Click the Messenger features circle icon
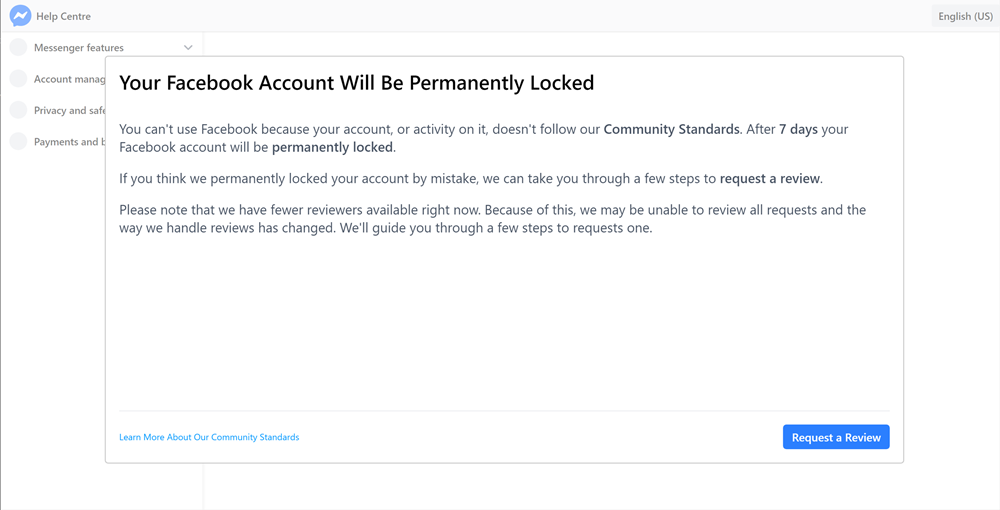1000x510 pixels. (18, 47)
